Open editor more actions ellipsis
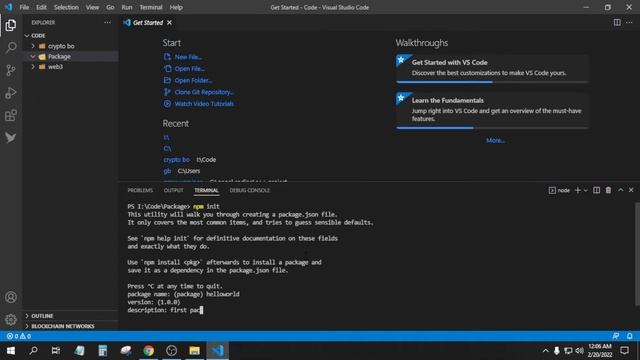 [629, 22]
